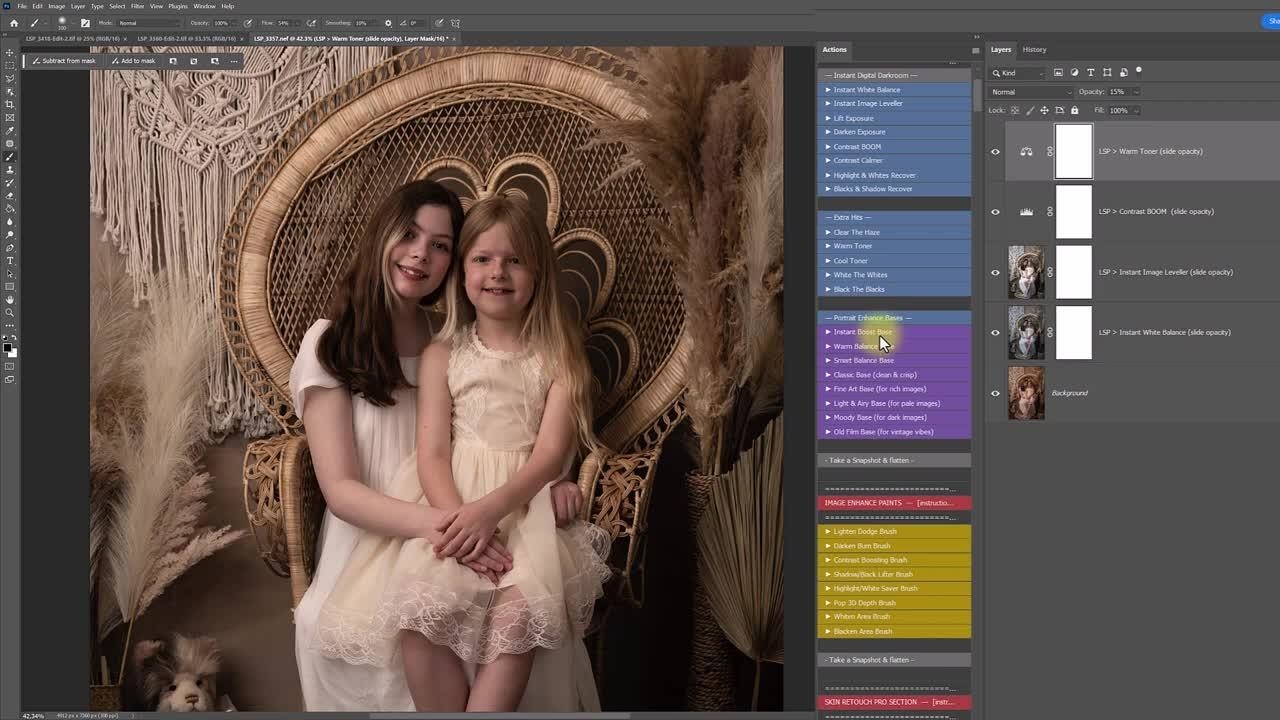The height and width of the screenshot is (720, 1280).
Task: Select the Type tool
Action: tap(10, 261)
